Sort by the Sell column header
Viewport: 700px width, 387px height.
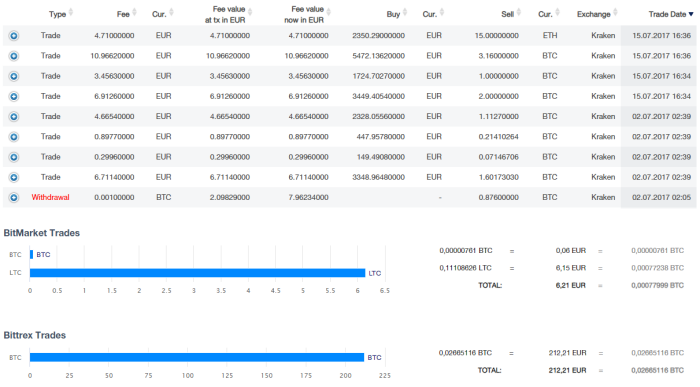pyautogui.click(x=511, y=14)
